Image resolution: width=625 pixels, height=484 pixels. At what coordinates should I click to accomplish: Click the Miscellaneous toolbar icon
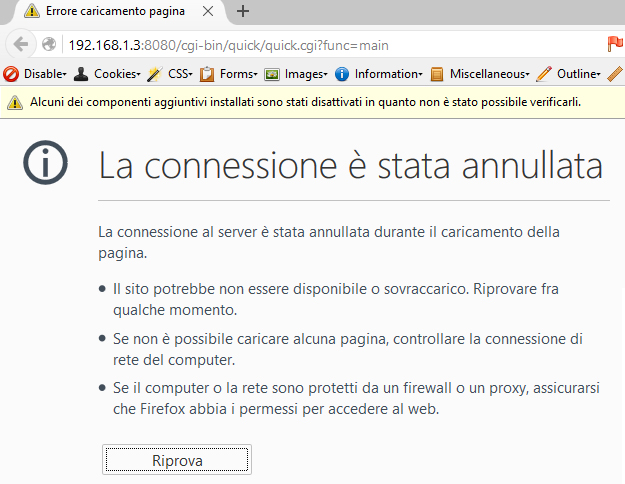click(437, 74)
